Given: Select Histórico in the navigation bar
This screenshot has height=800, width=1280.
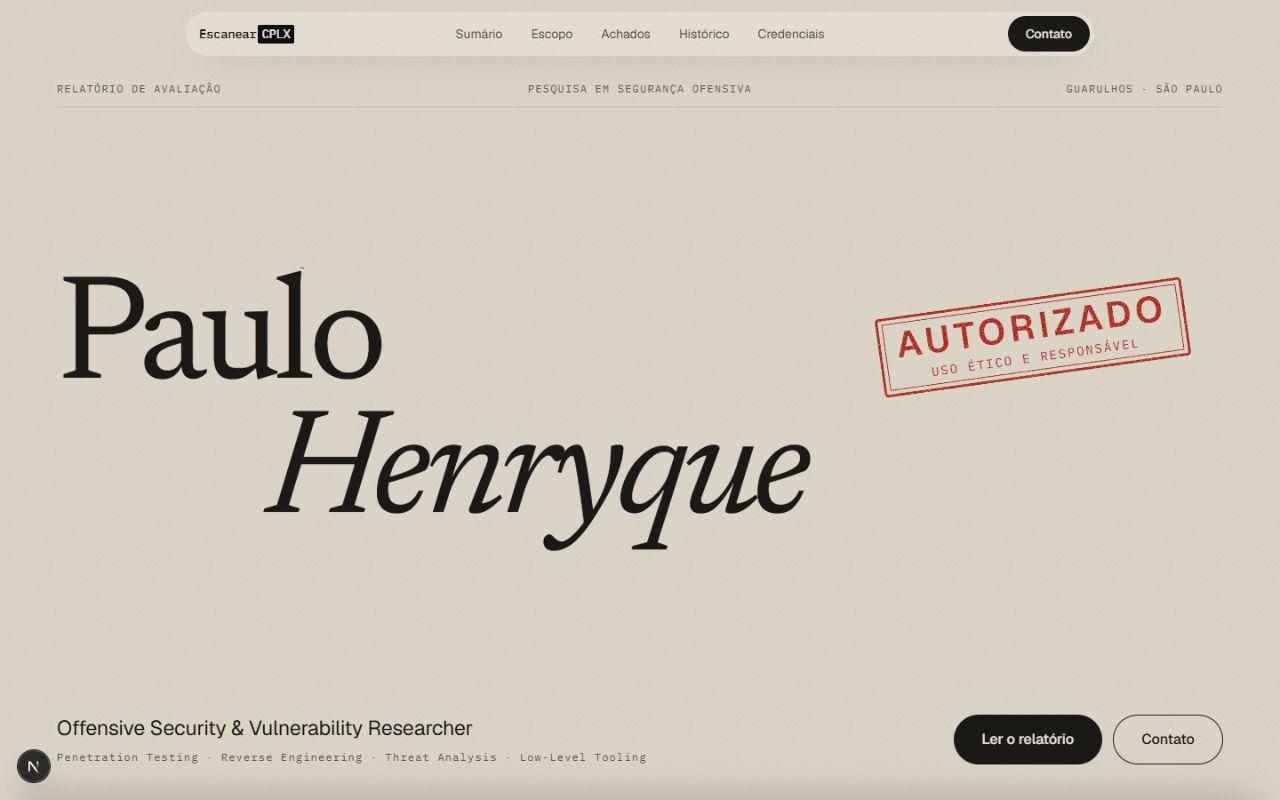Looking at the screenshot, I should click(x=704, y=34).
